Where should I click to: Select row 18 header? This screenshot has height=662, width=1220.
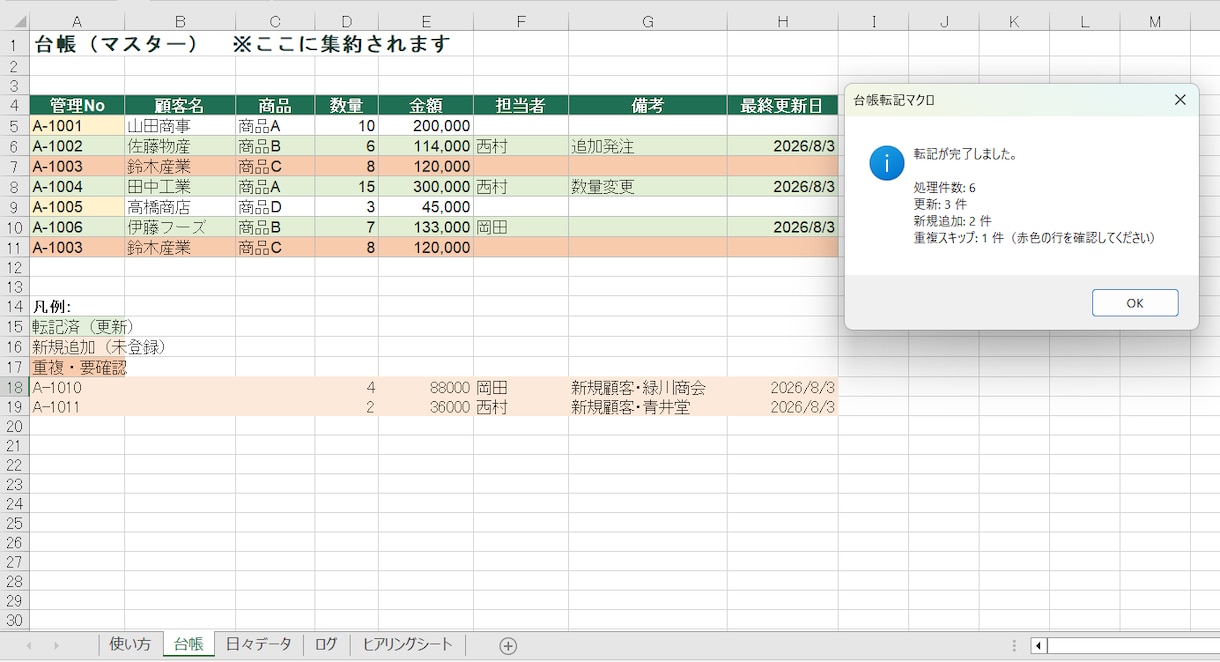(14, 387)
